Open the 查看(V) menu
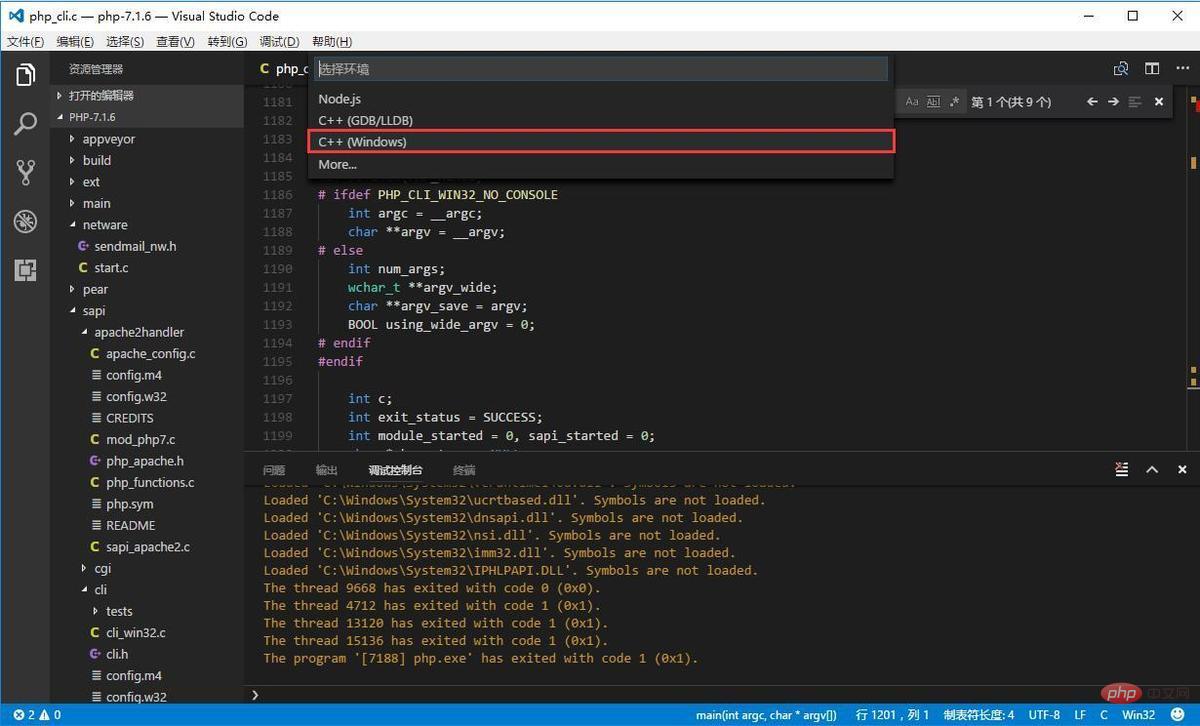The height and width of the screenshot is (726, 1200). pyautogui.click(x=175, y=41)
